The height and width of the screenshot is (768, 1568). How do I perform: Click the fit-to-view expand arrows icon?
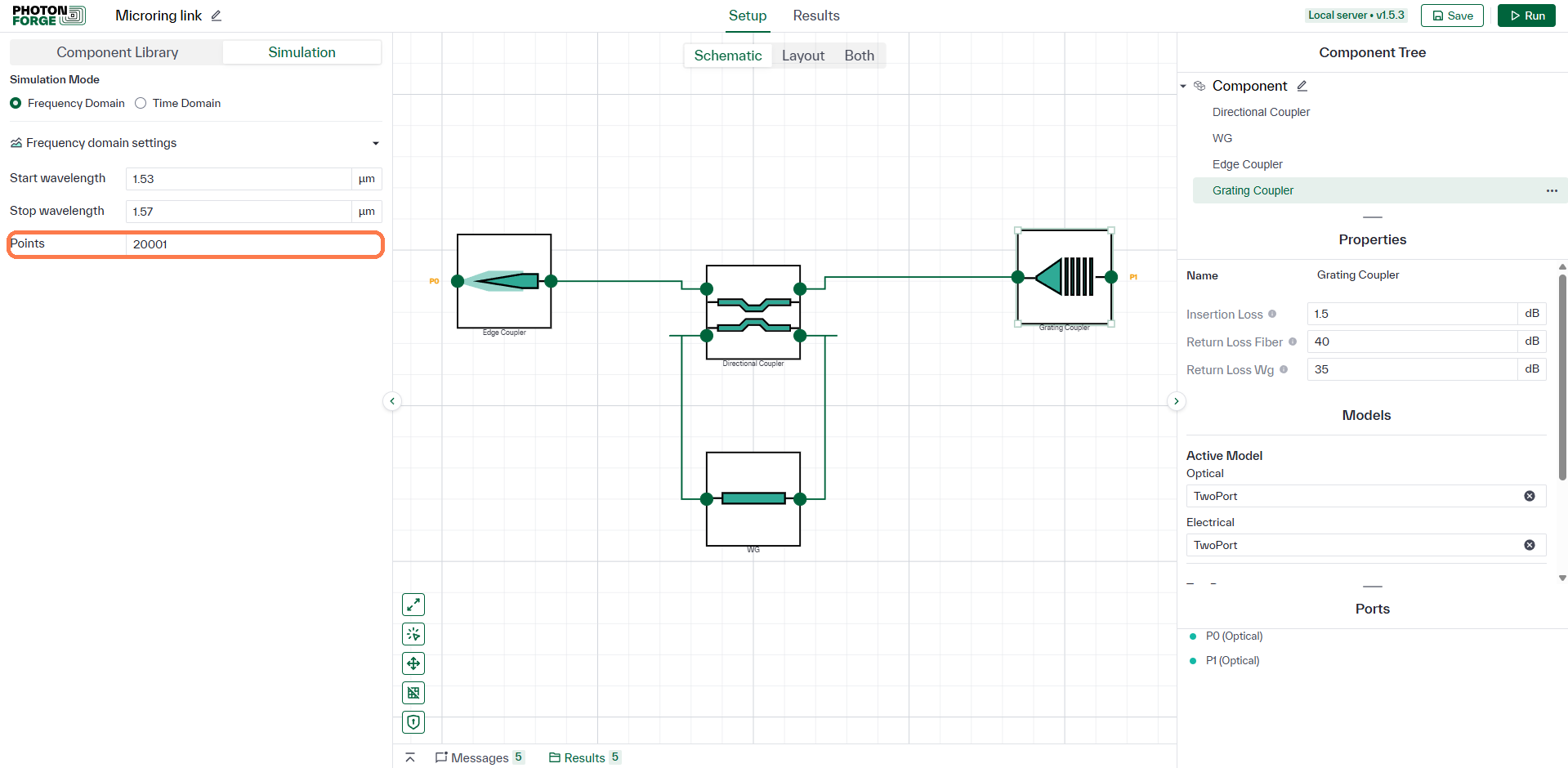tap(413, 605)
